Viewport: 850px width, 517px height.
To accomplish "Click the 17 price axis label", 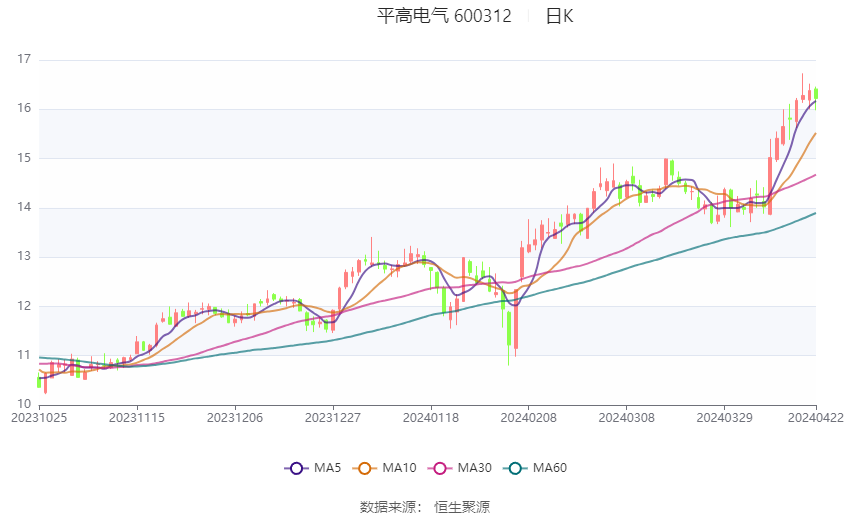I will tap(24, 59).
